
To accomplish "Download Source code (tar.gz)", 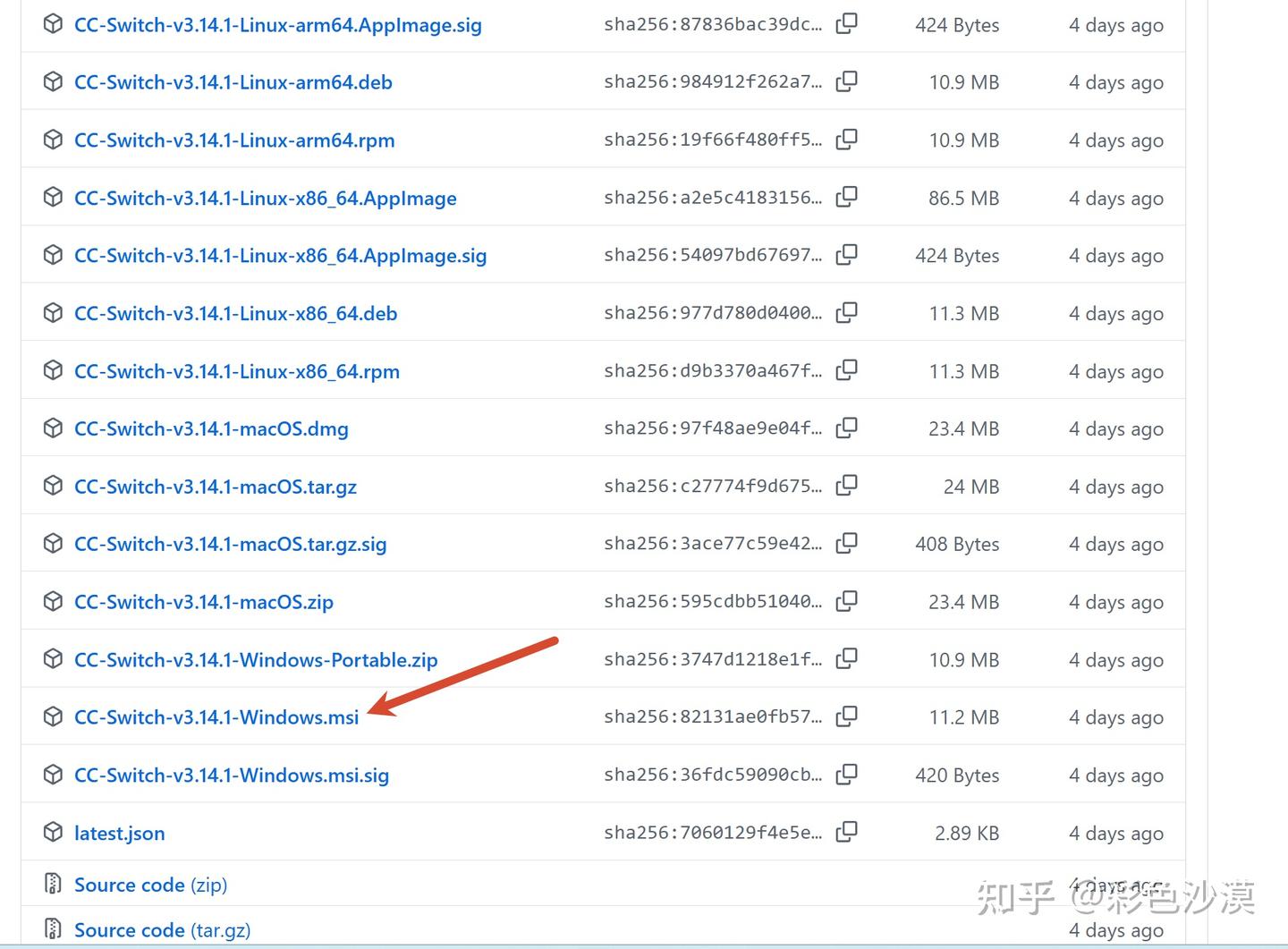I will point(163,930).
